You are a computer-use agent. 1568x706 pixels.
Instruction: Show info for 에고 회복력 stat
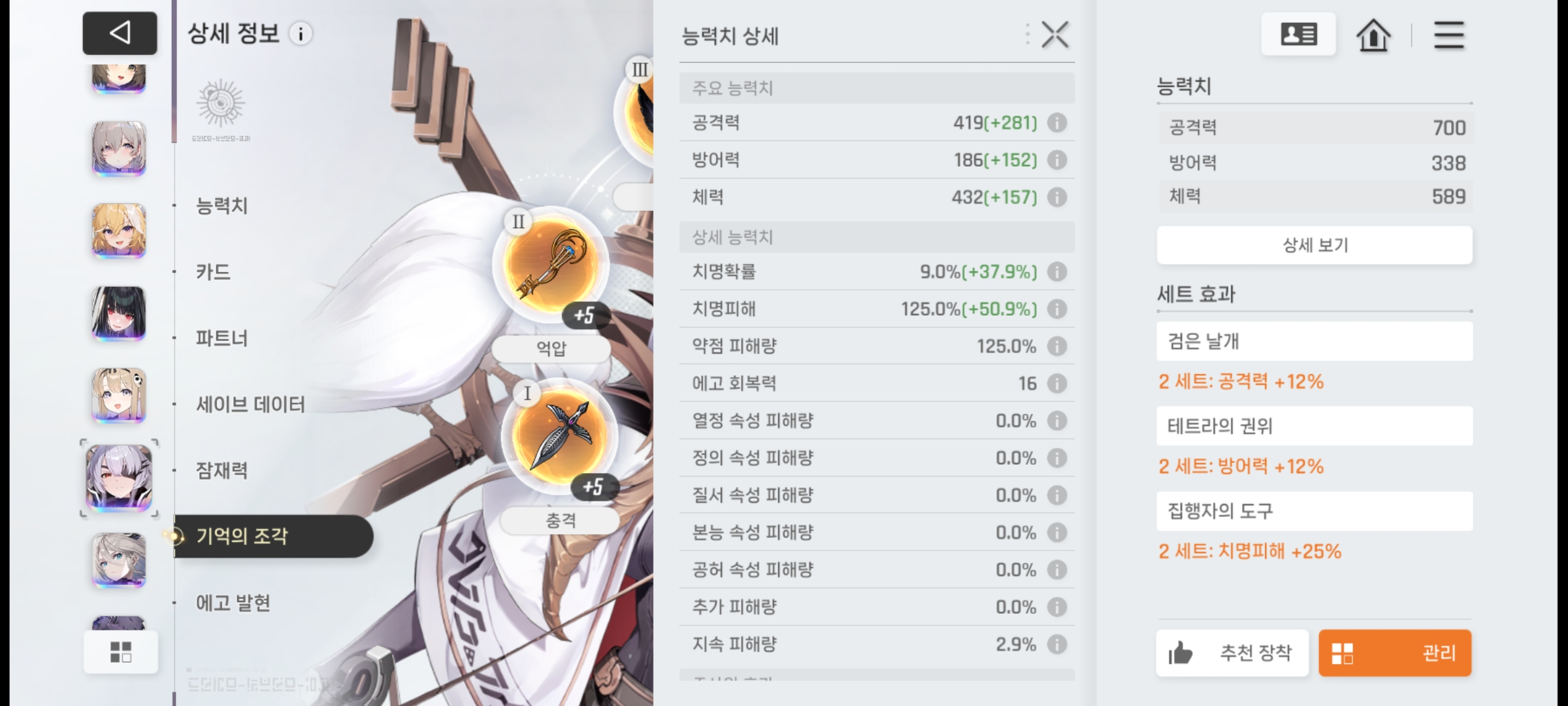pyautogui.click(x=1056, y=383)
